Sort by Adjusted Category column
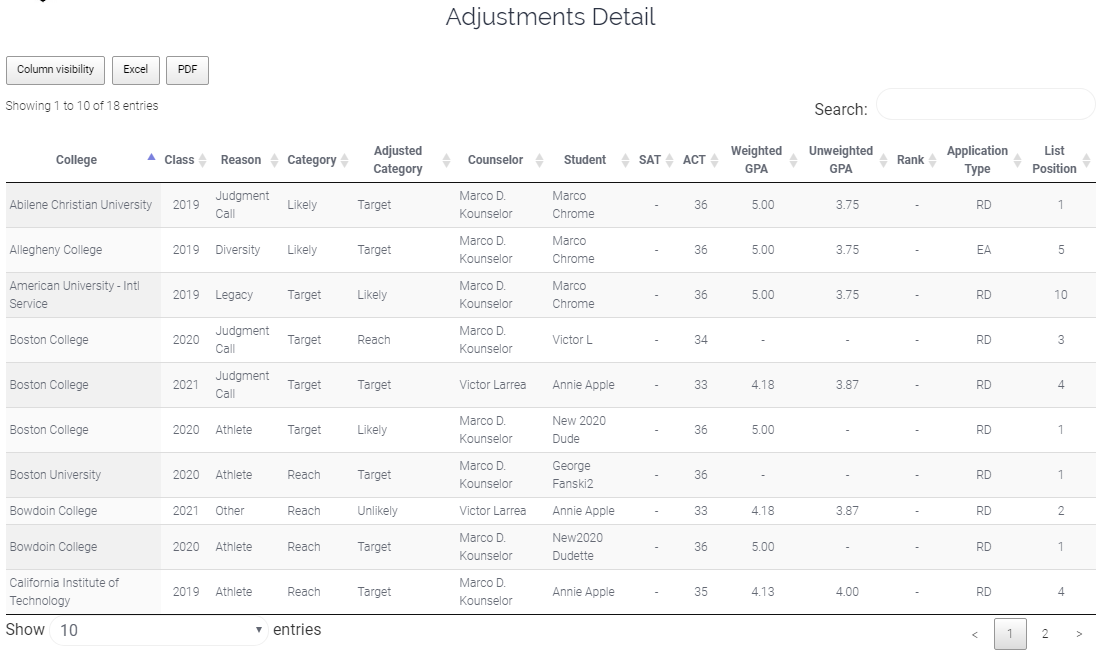1104x654 pixels. click(398, 160)
